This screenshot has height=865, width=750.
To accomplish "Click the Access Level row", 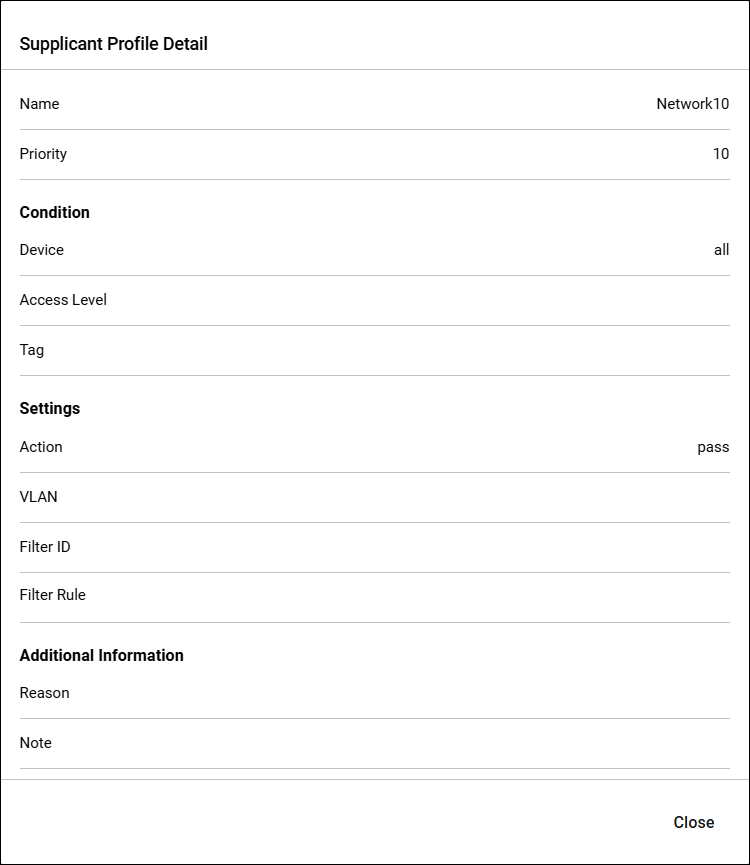I will (x=374, y=300).
